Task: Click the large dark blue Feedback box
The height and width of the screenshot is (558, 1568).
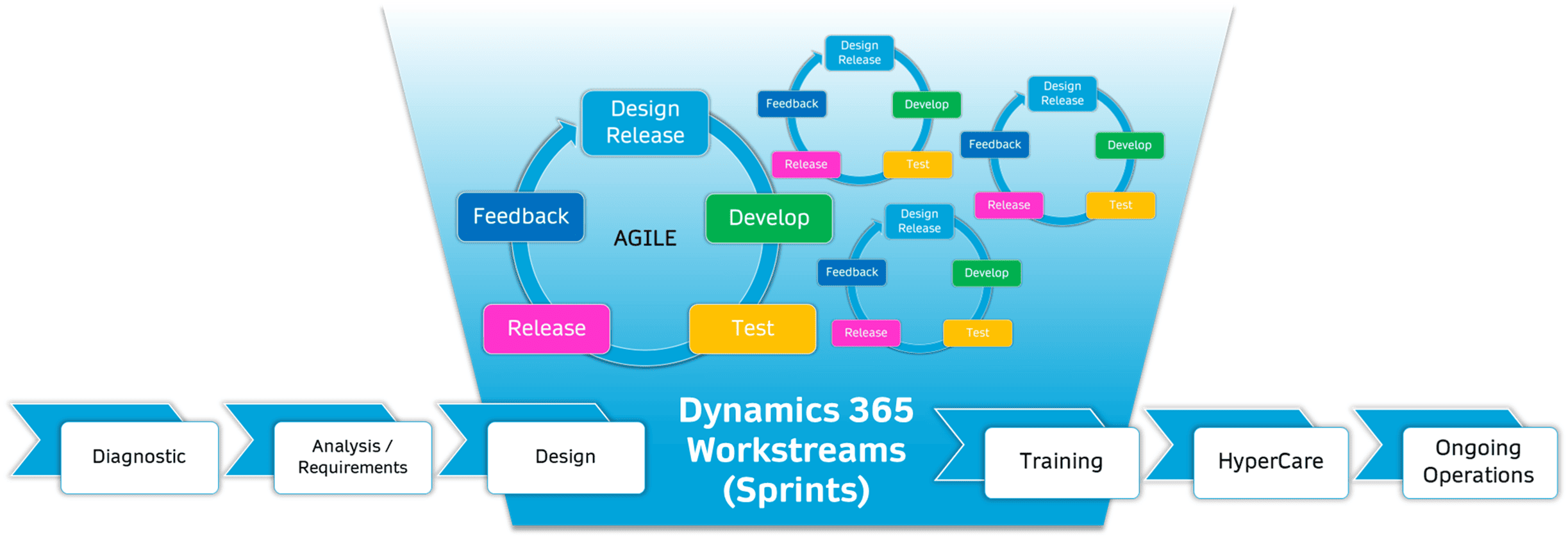Action: tap(521, 217)
